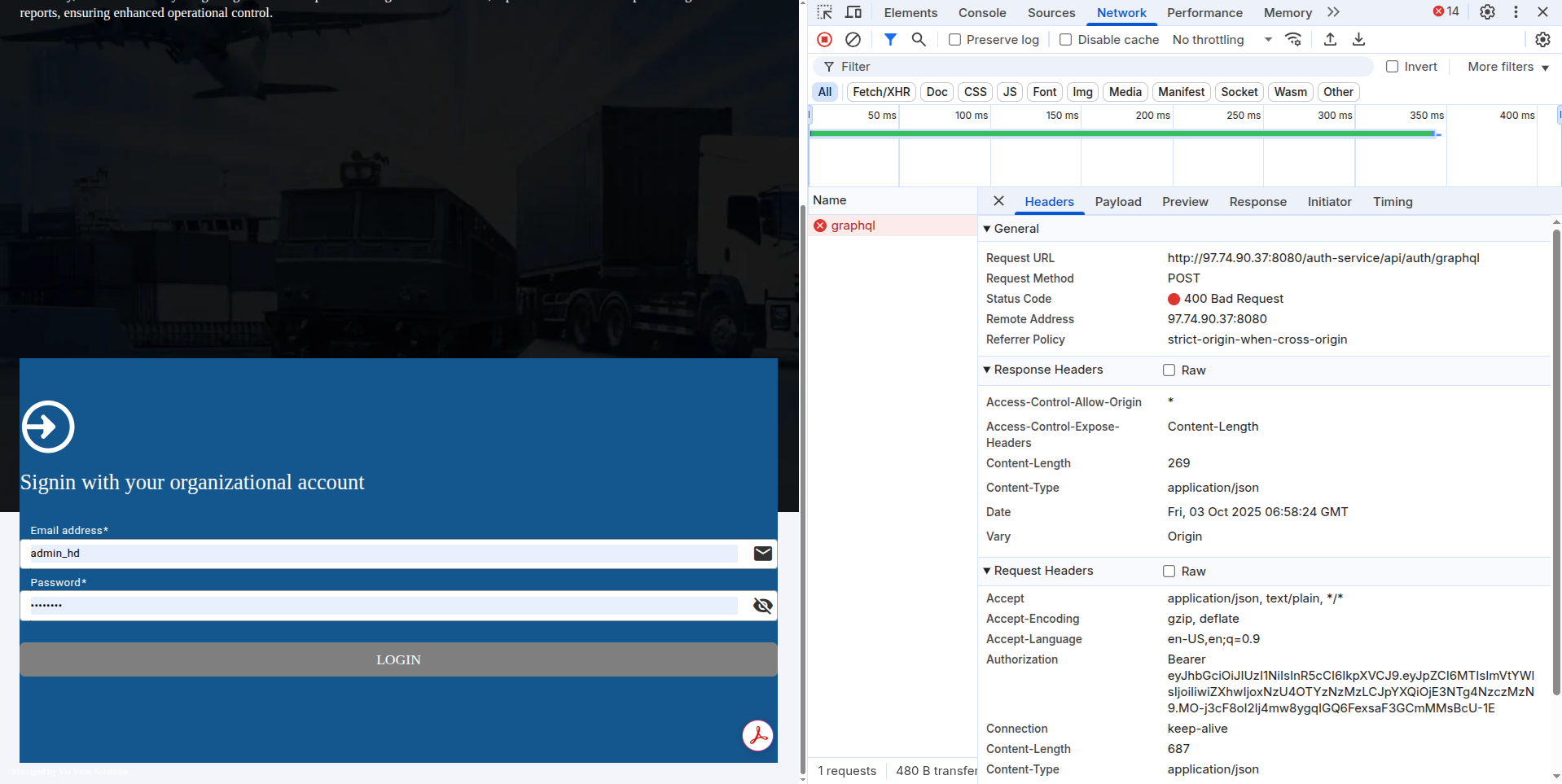
Task: Click the export HAR download icon
Action: [x=1358, y=39]
